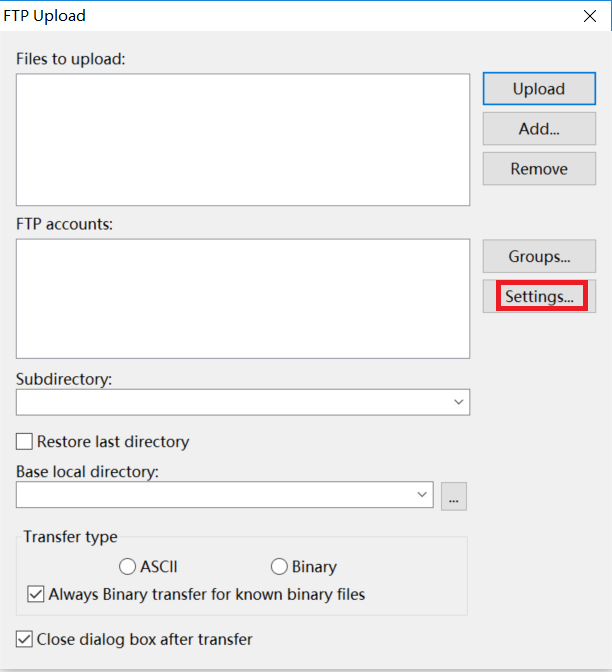Select the ASCII transfer type

128,567
